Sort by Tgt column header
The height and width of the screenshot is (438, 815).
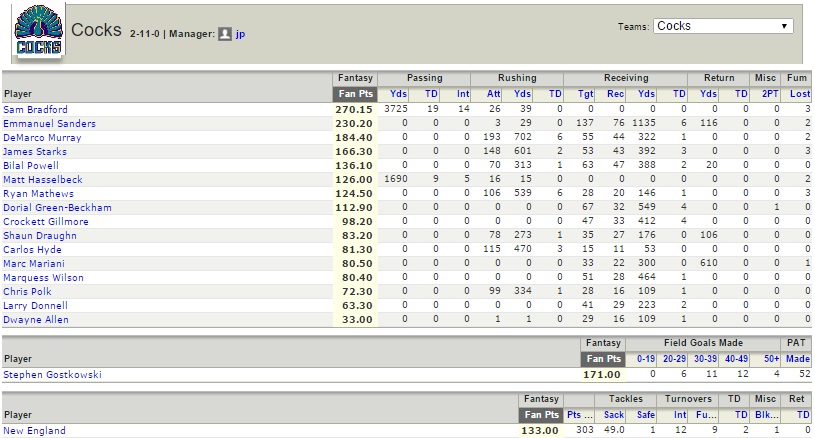point(585,94)
